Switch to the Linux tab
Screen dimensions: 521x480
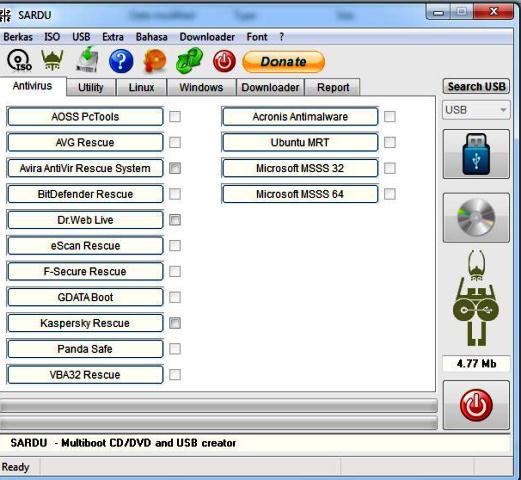tap(141, 87)
